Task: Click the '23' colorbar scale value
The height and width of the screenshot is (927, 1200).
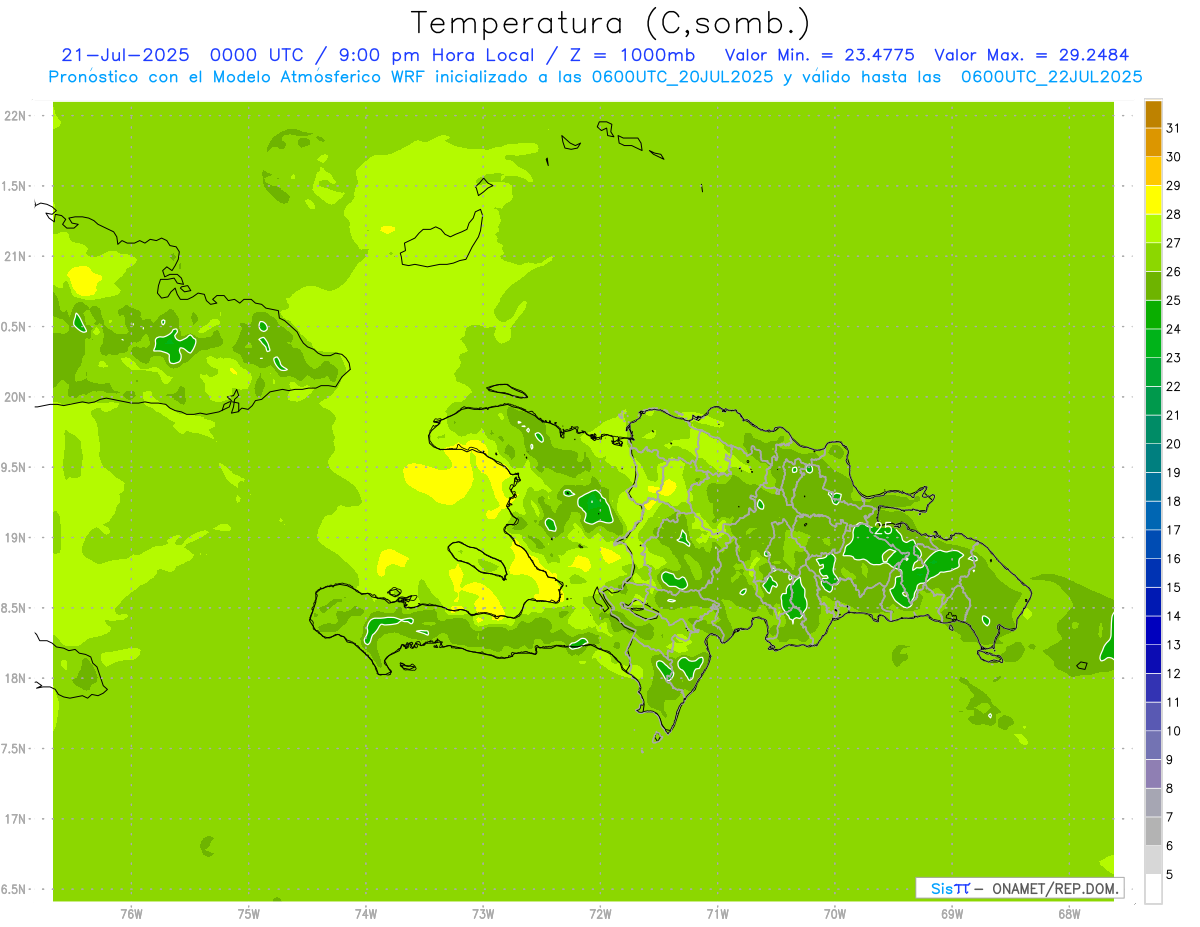Action: tap(1174, 358)
